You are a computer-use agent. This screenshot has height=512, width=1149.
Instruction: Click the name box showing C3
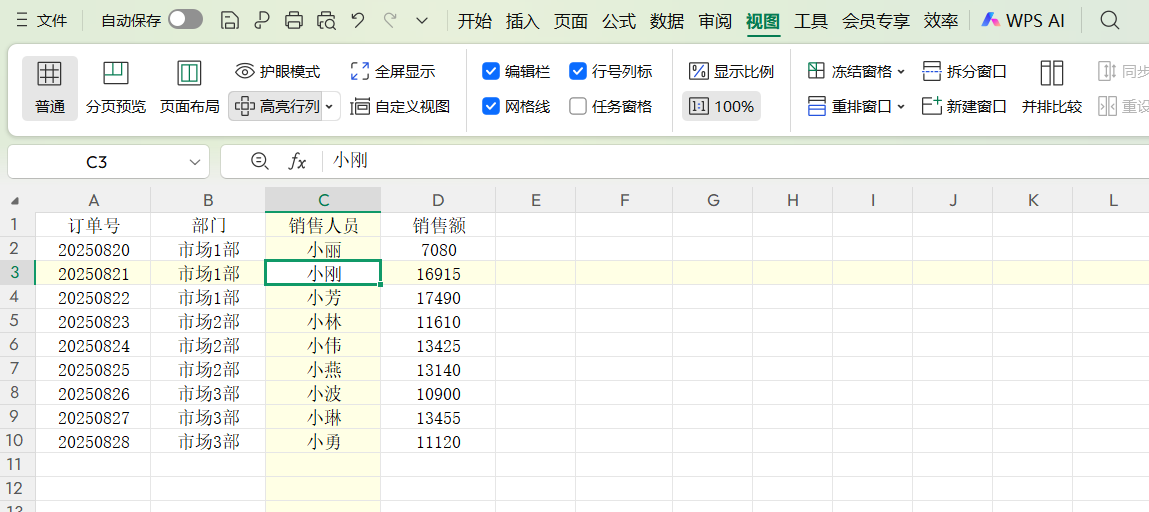tap(97, 162)
